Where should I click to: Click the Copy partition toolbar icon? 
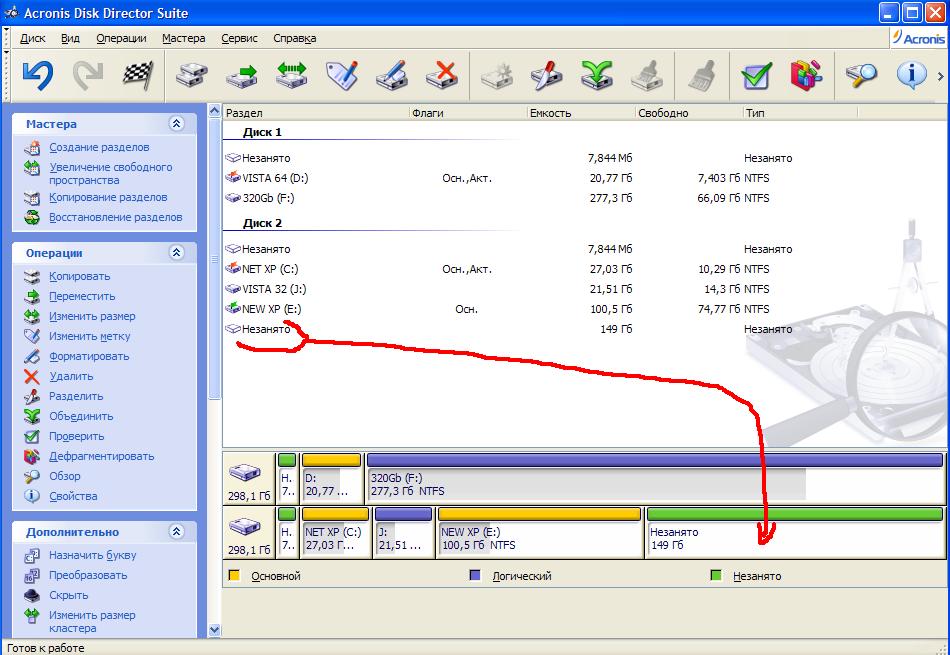[x=192, y=76]
